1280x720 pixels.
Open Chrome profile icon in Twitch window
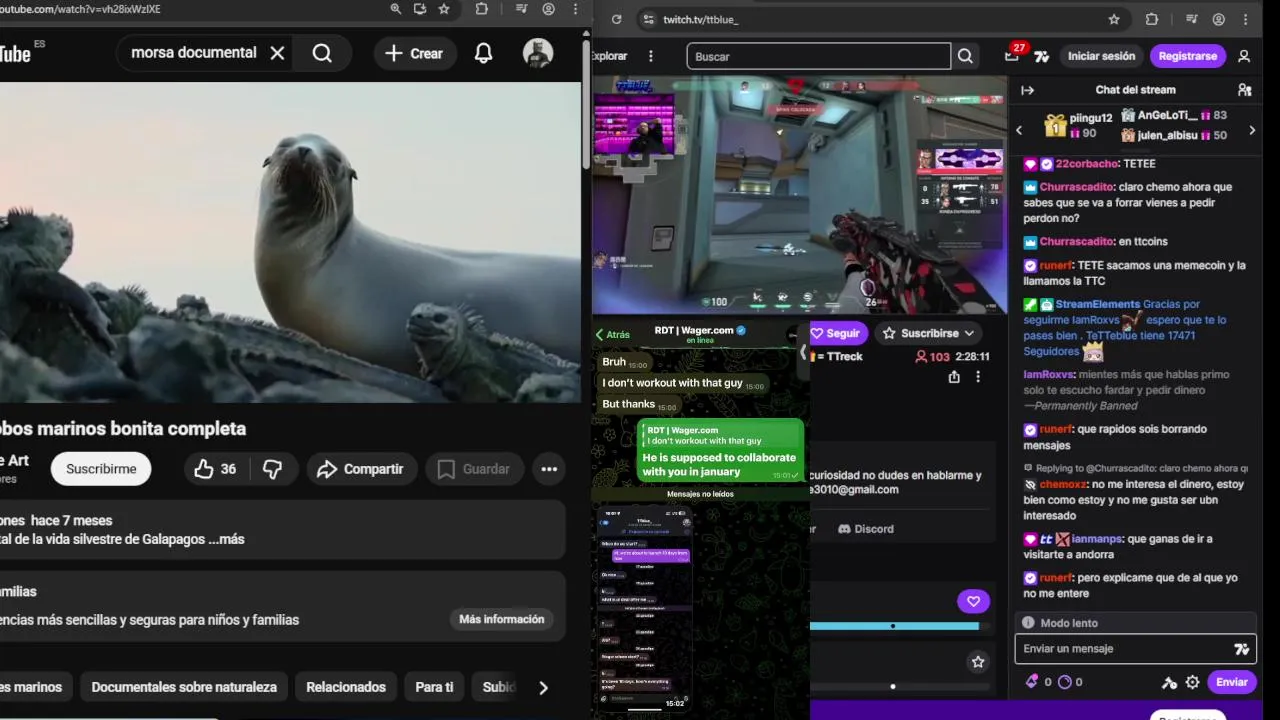point(1218,19)
